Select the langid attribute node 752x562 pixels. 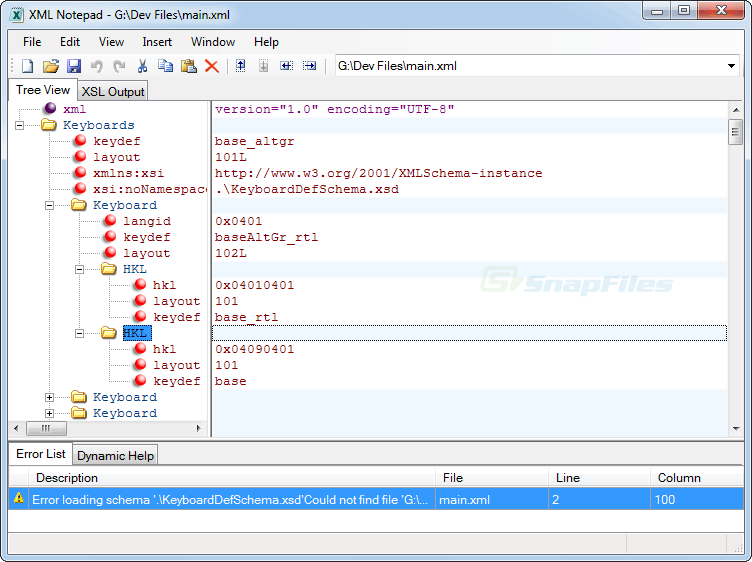[x=147, y=221]
